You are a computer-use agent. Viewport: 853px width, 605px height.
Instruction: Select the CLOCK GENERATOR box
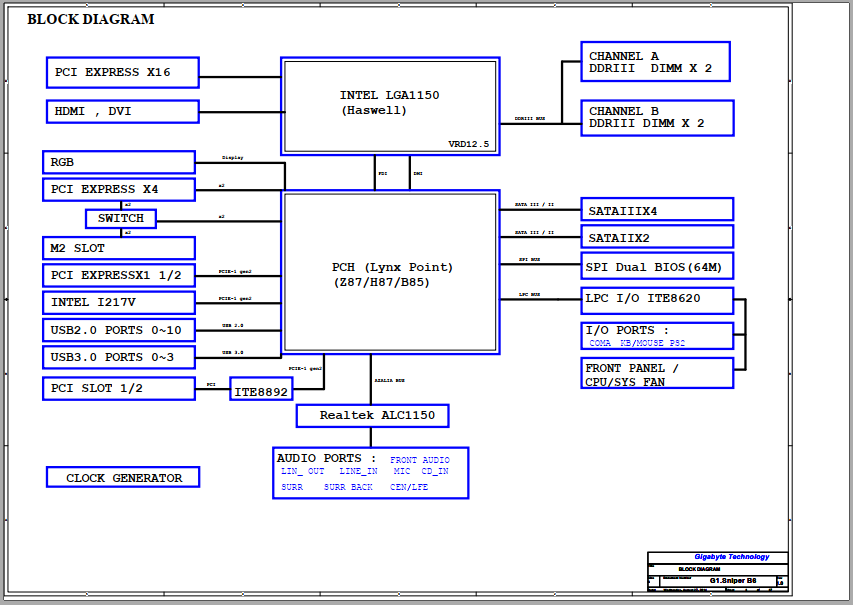point(123,478)
